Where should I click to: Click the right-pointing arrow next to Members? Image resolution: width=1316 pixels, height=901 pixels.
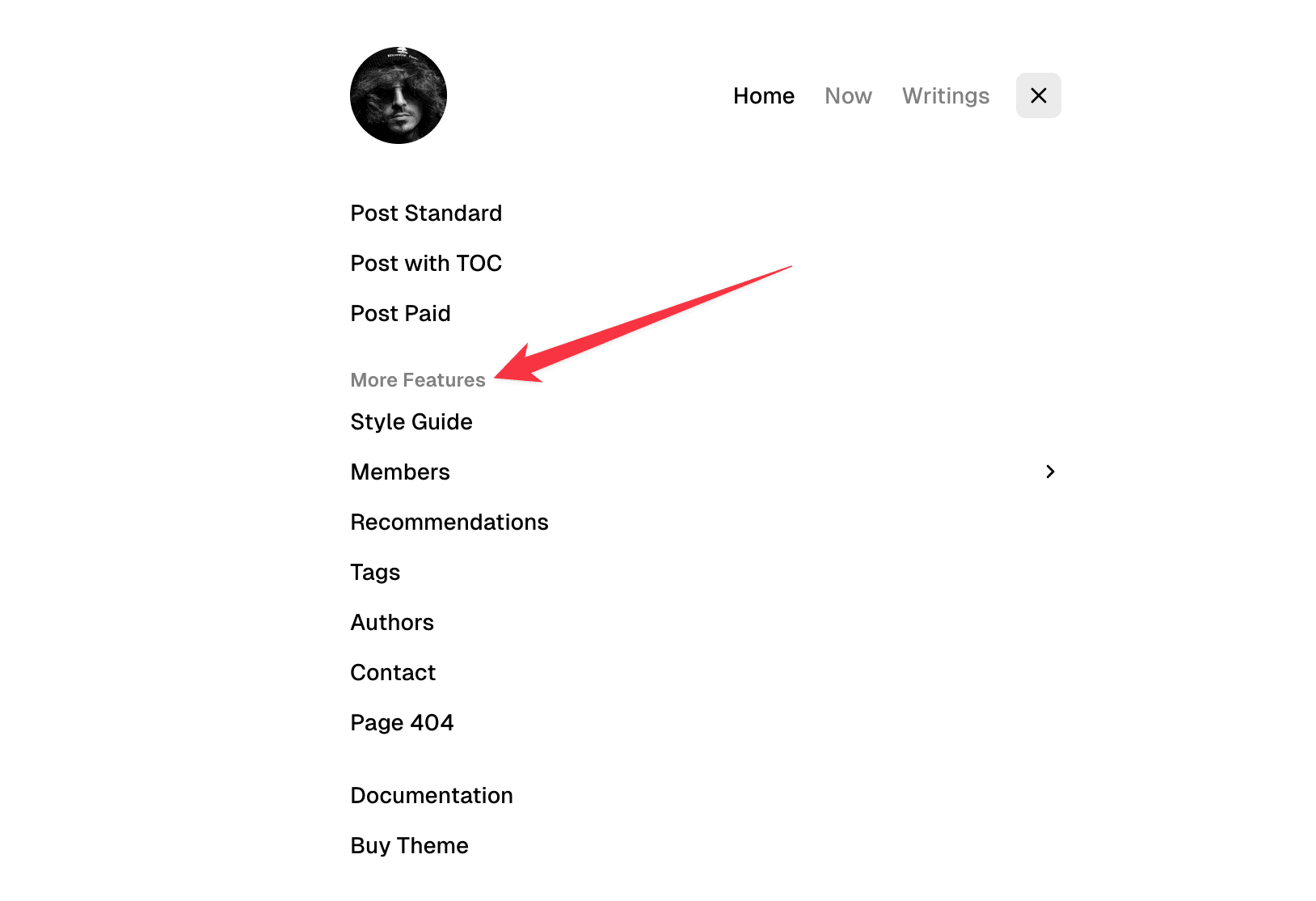pos(1050,471)
